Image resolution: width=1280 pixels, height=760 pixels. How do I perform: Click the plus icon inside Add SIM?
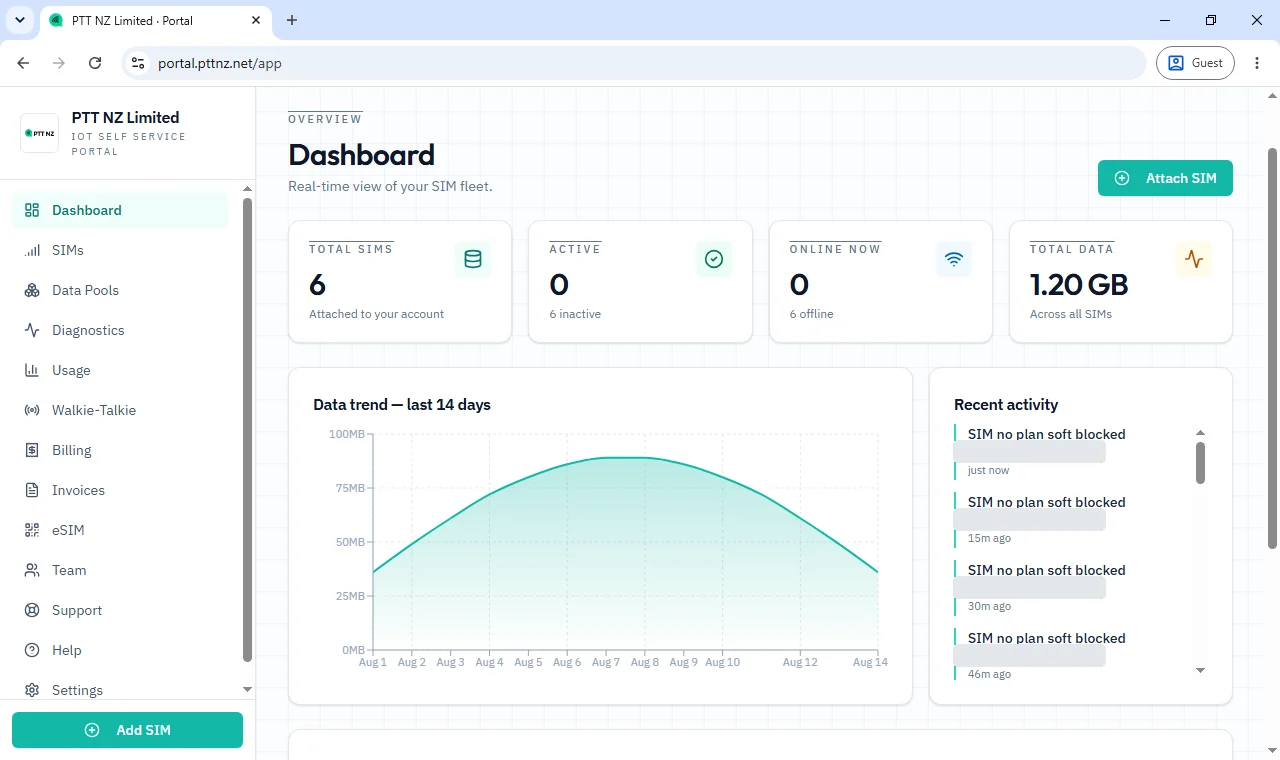92,730
